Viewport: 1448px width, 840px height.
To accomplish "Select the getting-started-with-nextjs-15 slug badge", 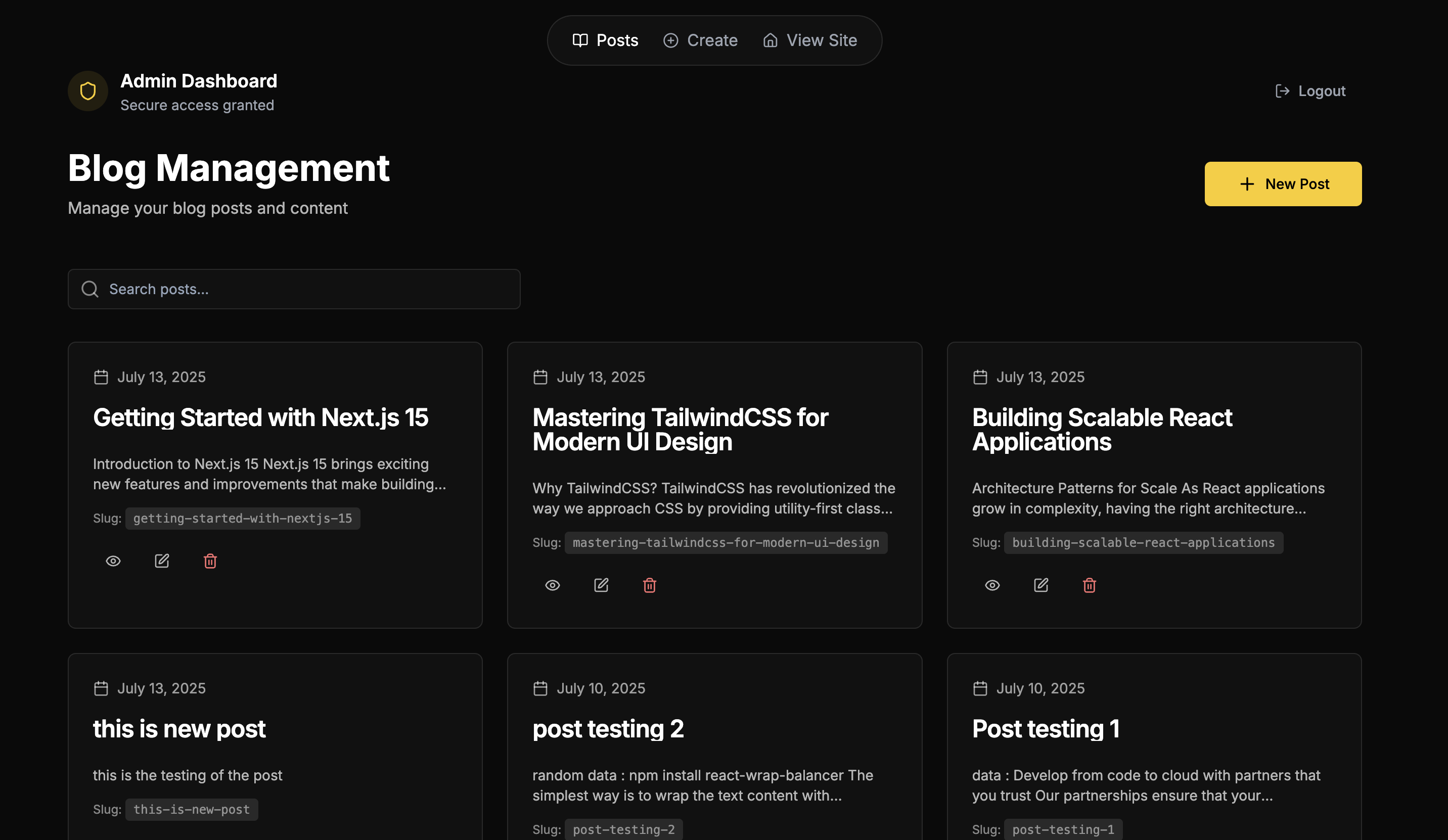I will click(243, 518).
